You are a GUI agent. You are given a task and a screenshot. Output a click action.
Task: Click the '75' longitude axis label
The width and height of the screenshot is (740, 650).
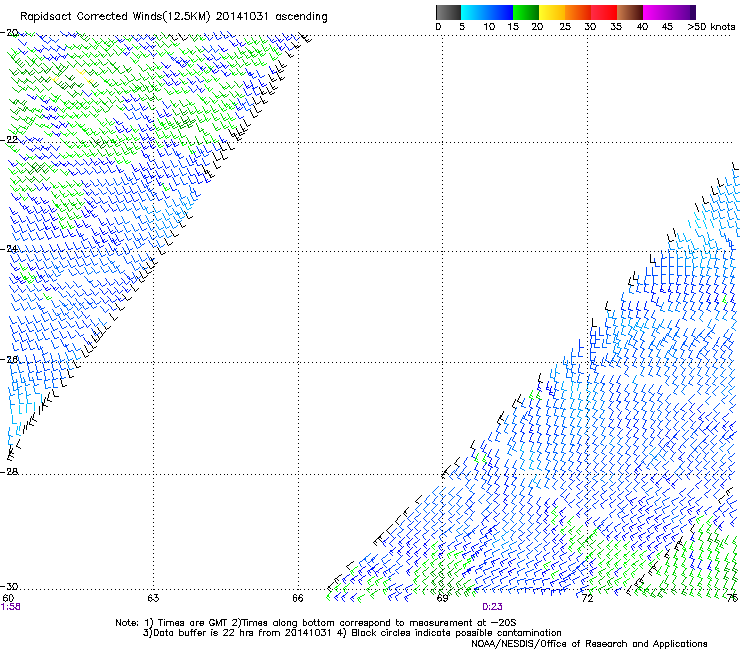pos(732,598)
